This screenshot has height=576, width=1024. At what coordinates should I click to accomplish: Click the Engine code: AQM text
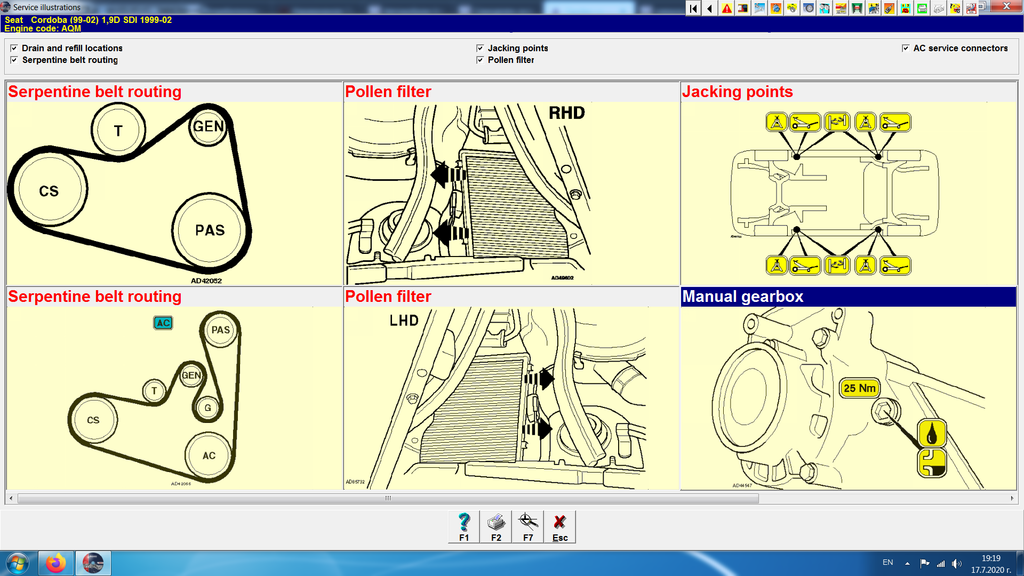pos(42,29)
